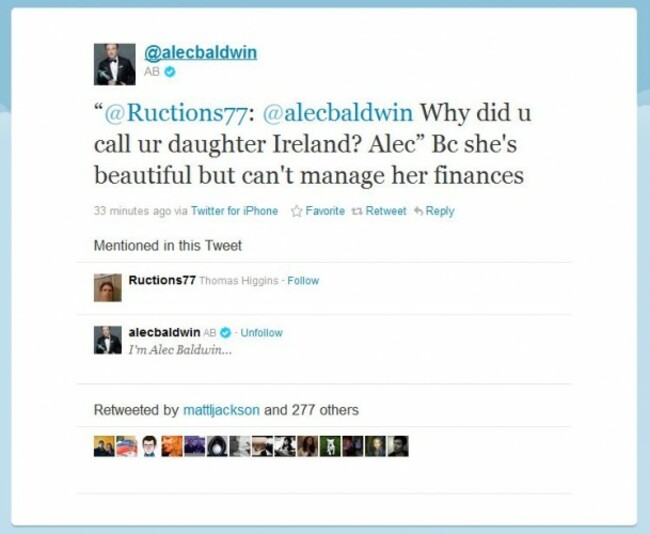Click the Twitter for iPhone source link

[234, 211]
